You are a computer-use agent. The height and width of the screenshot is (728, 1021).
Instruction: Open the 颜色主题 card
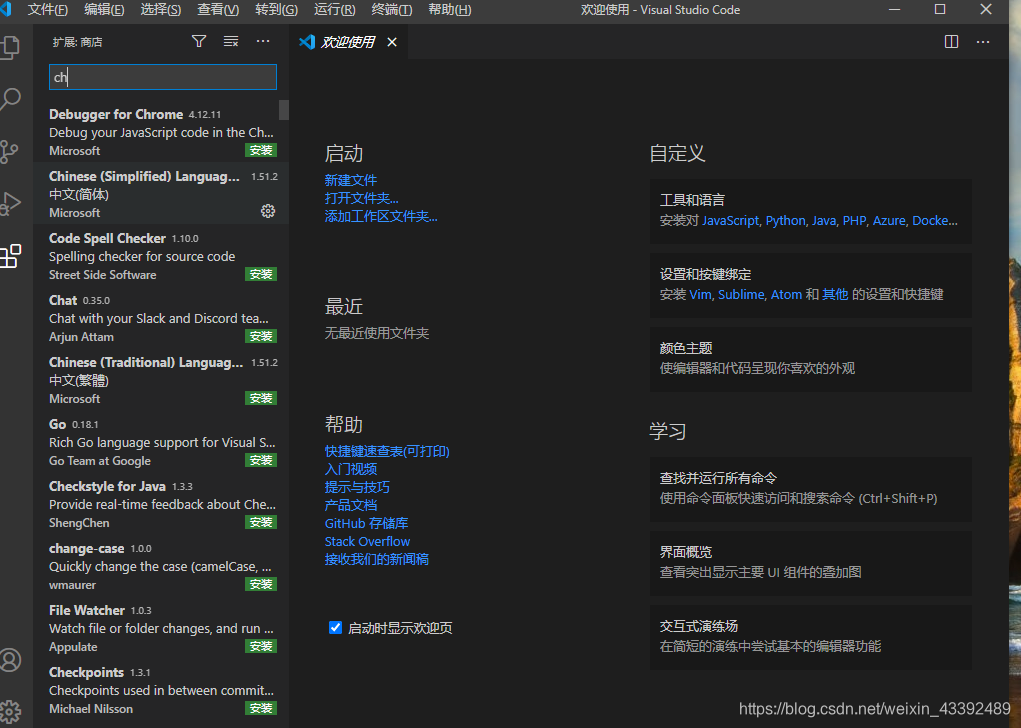pos(811,359)
